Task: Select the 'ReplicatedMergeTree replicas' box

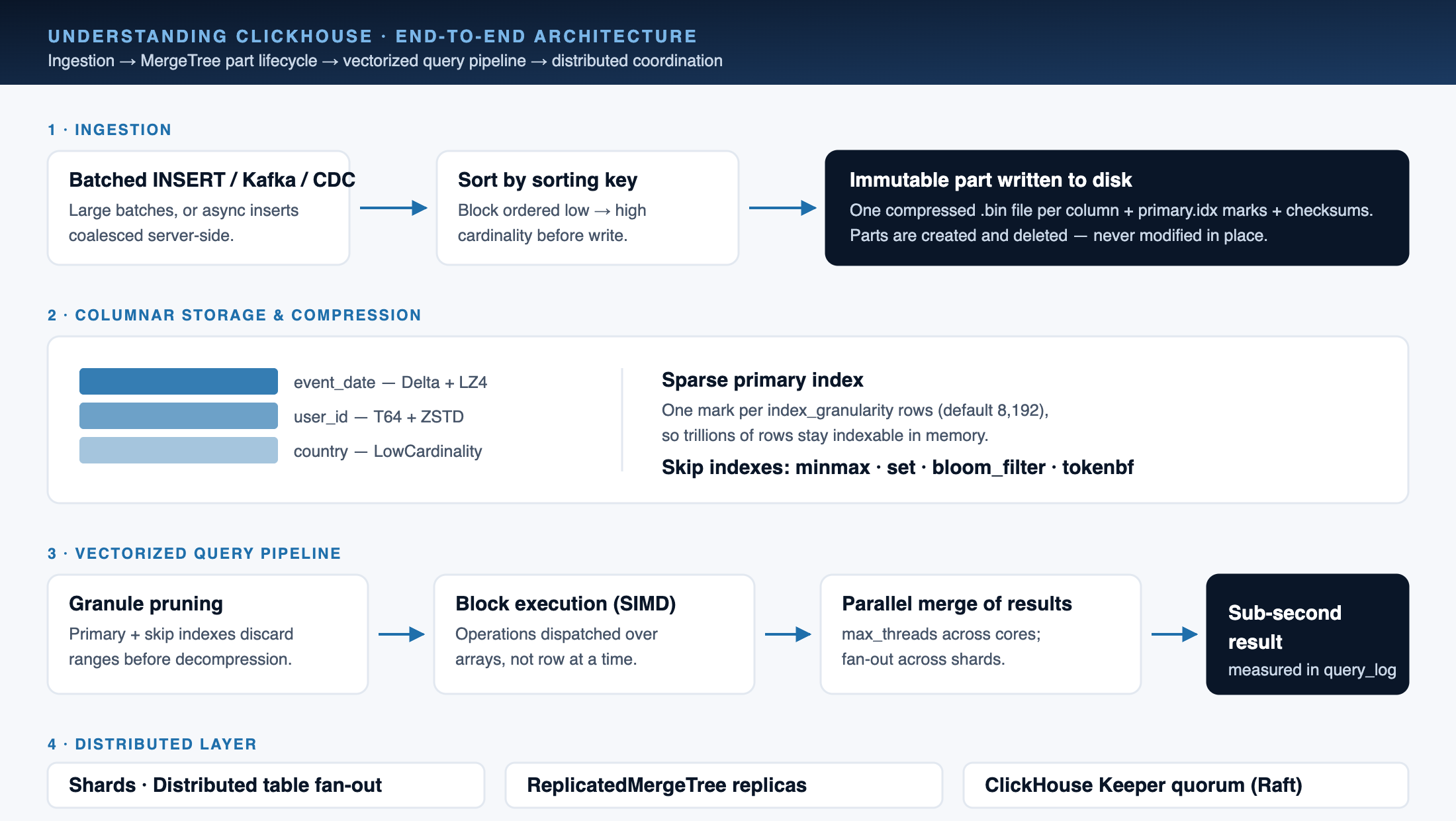Action: pyautogui.click(x=724, y=785)
